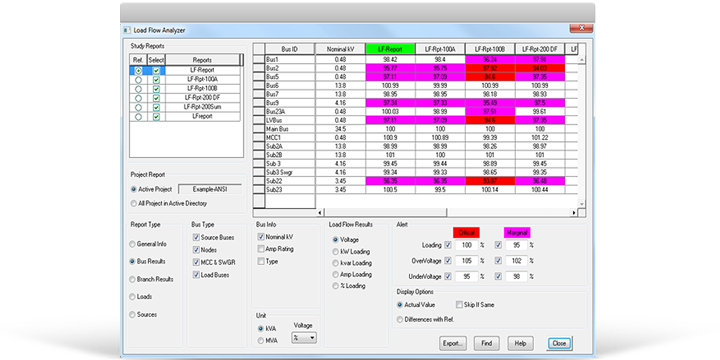Open the Voltage unit dropdown
This screenshot has height=360, width=720.
(x=304, y=338)
